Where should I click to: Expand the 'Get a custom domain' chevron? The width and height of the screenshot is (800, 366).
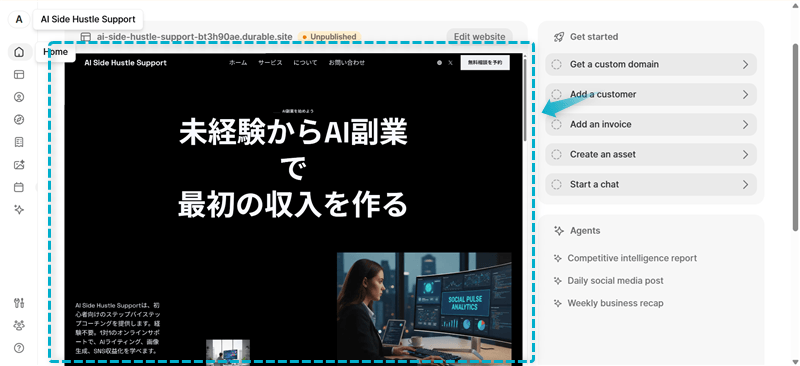pos(745,64)
